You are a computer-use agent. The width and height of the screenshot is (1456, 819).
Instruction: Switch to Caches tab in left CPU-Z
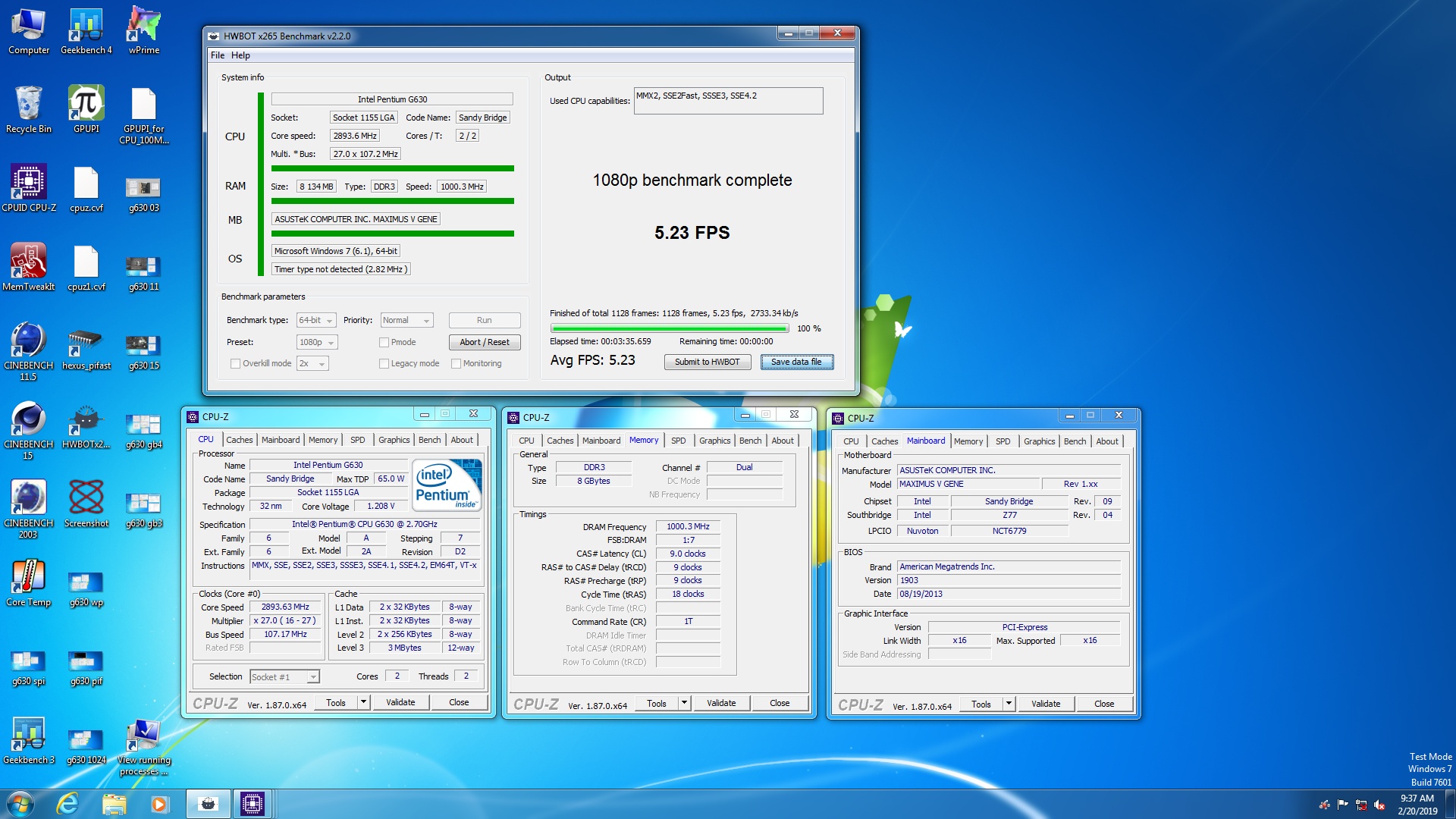[x=239, y=440]
